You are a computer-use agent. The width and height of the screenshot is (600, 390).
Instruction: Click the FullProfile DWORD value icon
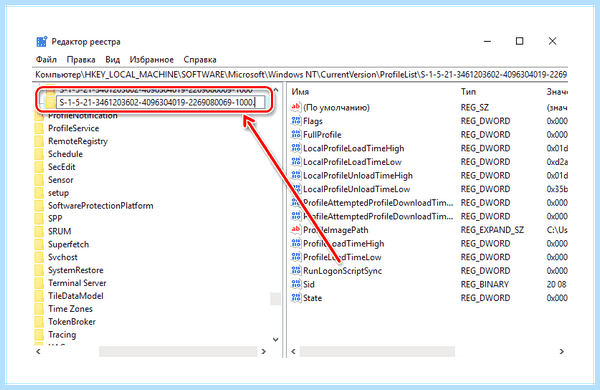tap(296, 134)
